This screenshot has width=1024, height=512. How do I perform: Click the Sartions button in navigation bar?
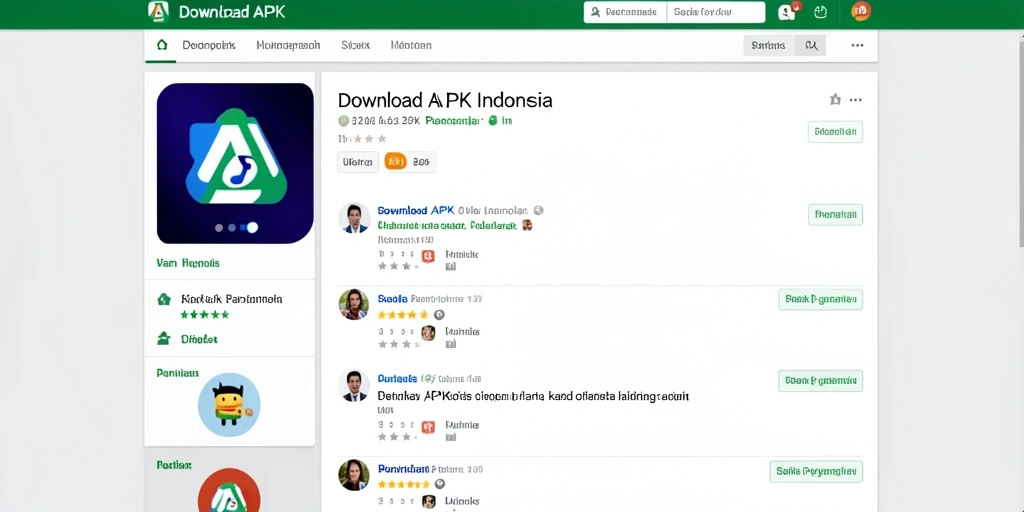tap(769, 45)
